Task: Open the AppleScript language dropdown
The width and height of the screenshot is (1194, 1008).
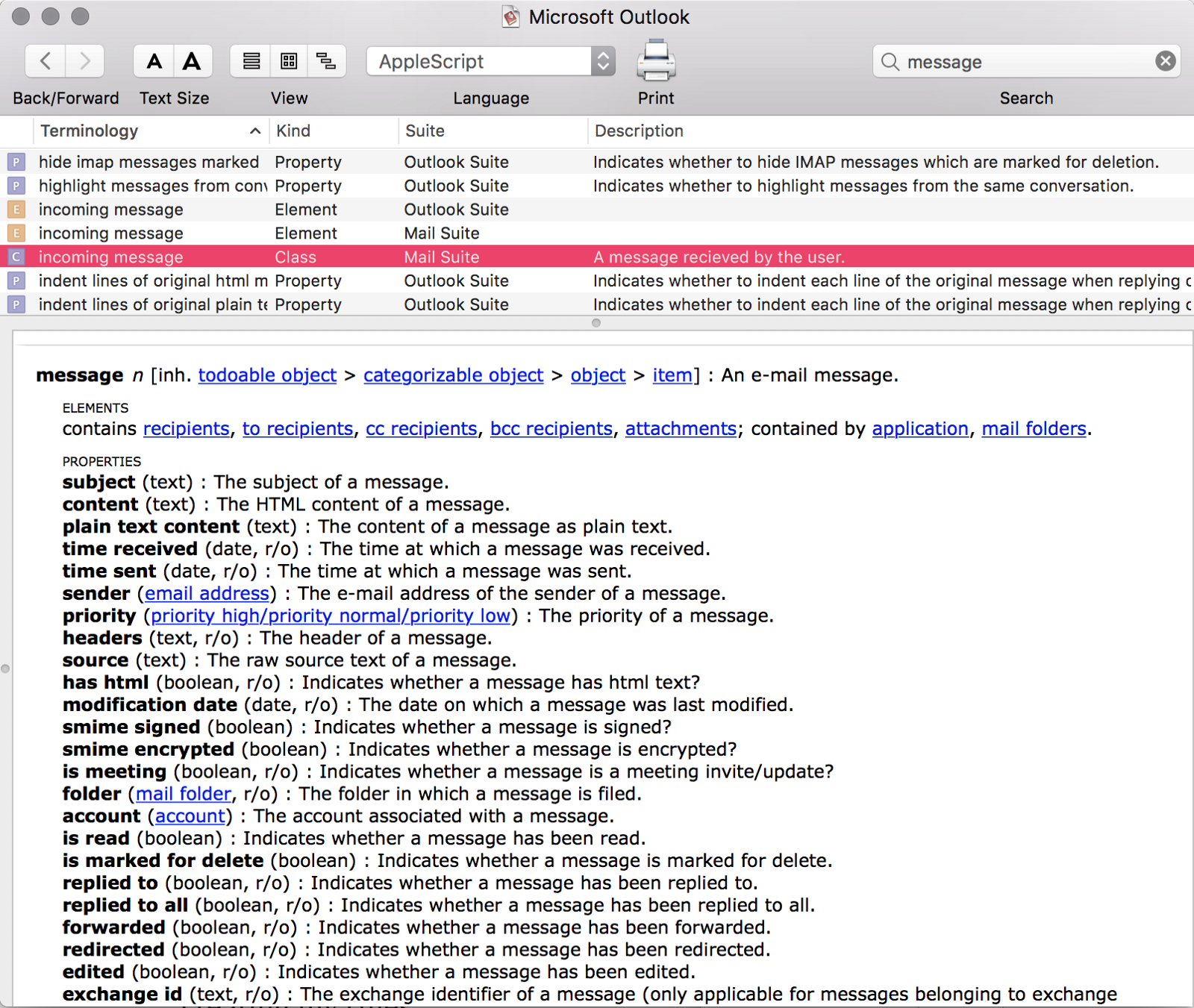Action: click(490, 61)
